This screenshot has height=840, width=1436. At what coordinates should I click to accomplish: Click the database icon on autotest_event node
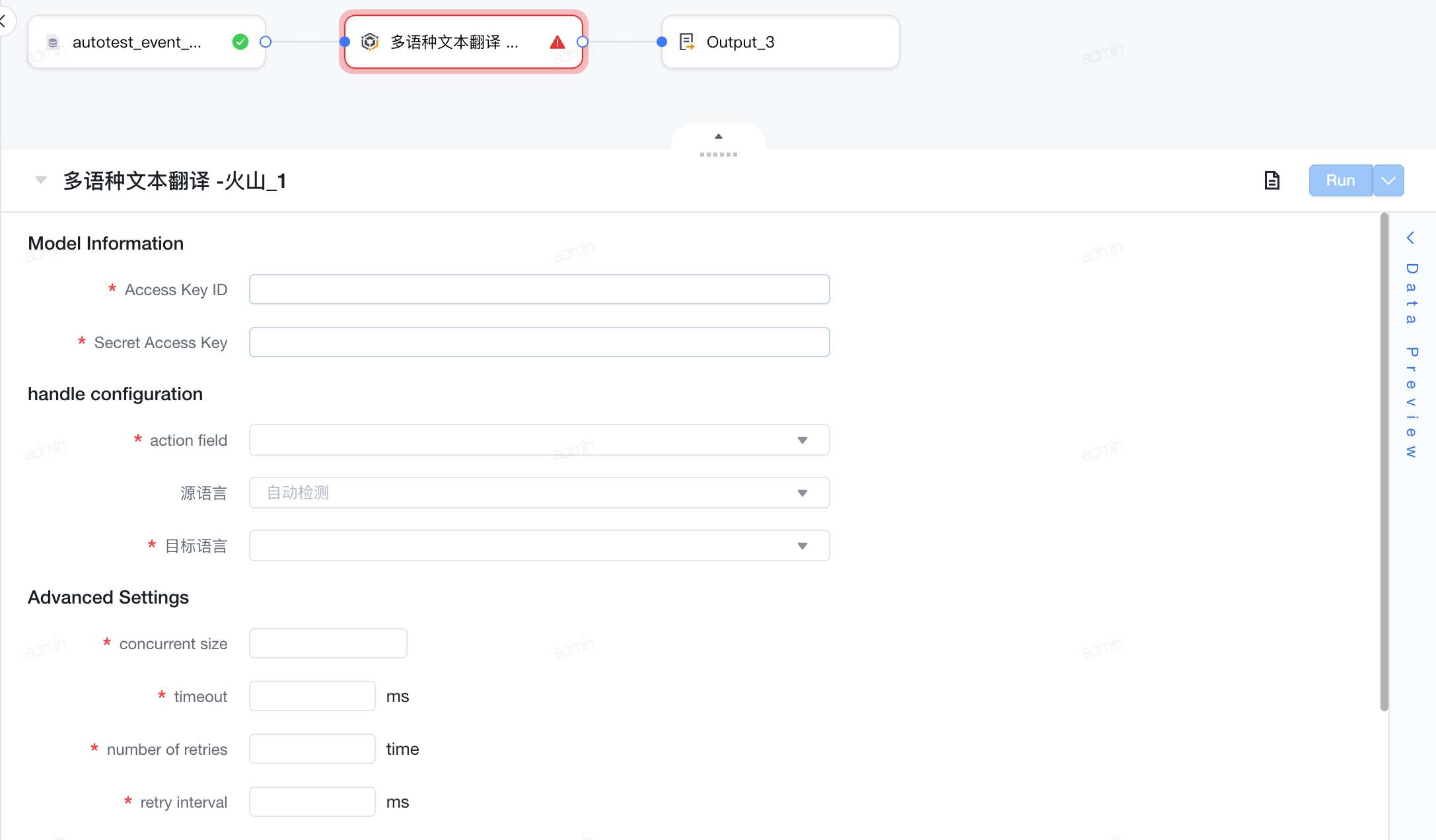tap(53, 42)
